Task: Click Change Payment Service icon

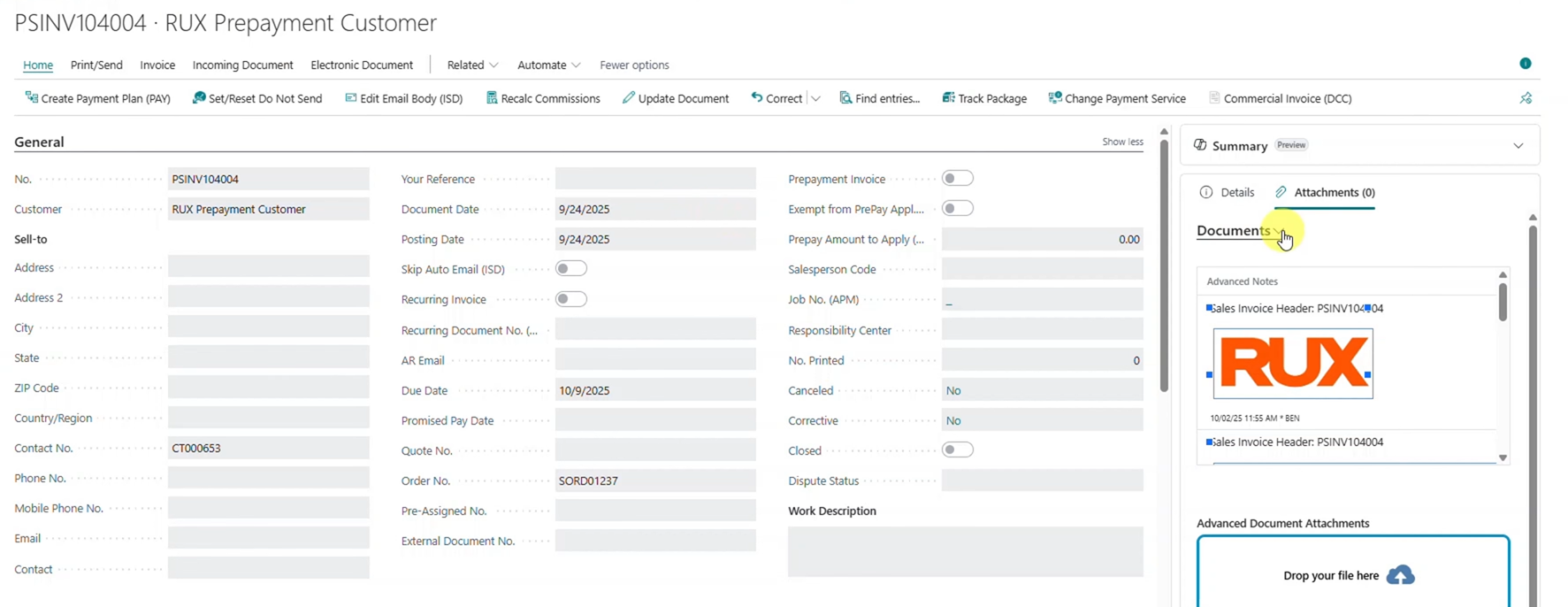Action: (1055, 97)
